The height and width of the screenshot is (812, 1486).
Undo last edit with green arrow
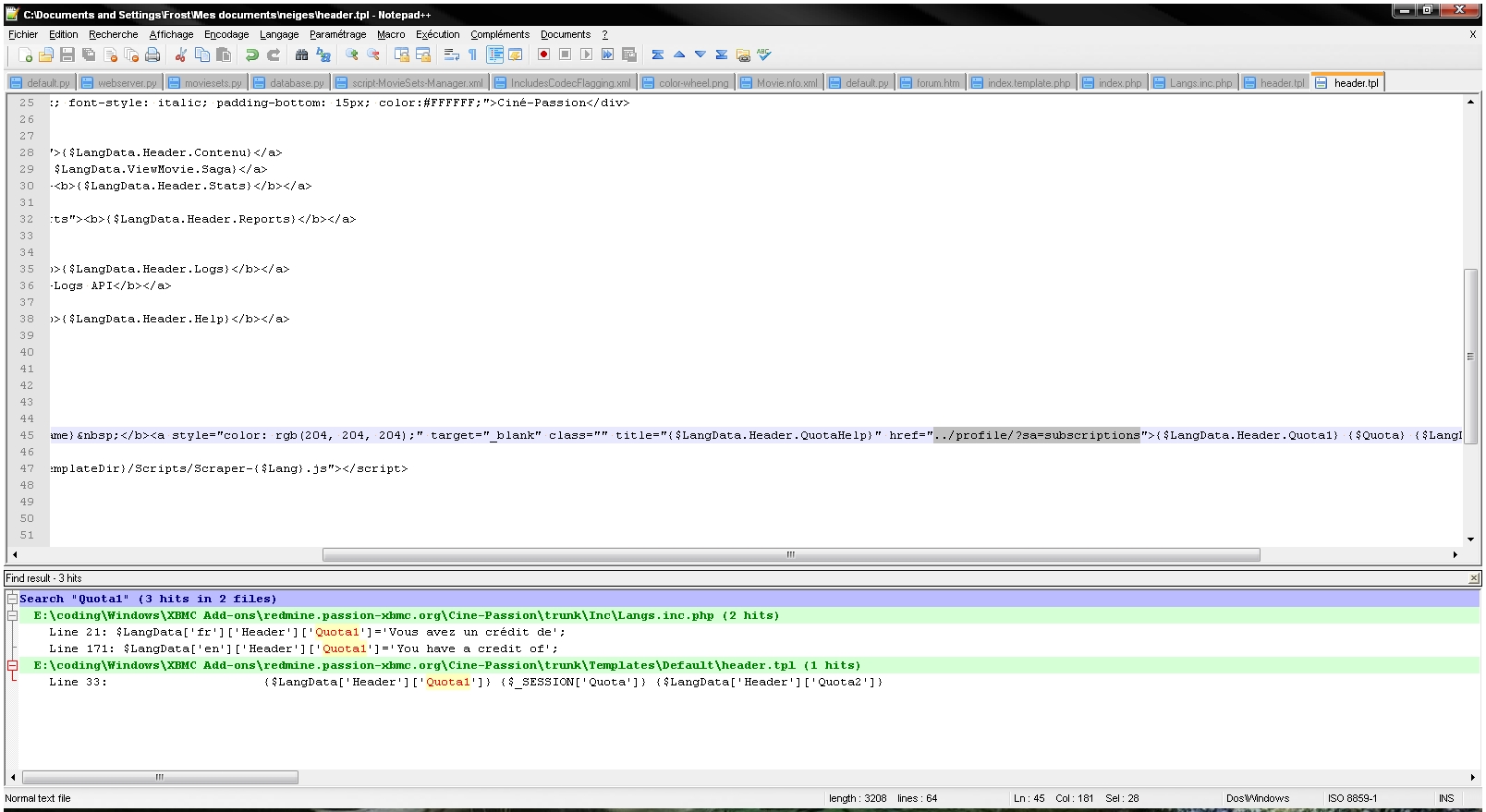click(252, 55)
